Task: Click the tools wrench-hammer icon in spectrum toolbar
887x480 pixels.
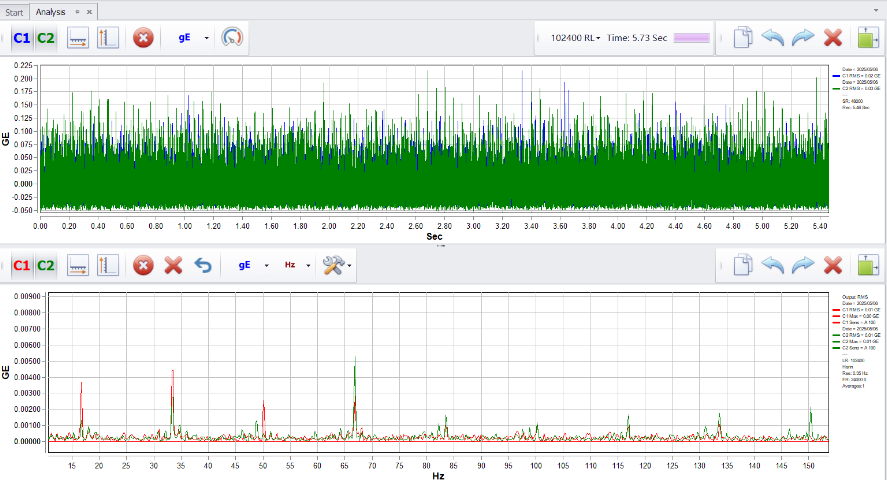Action: click(x=333, y=265)
